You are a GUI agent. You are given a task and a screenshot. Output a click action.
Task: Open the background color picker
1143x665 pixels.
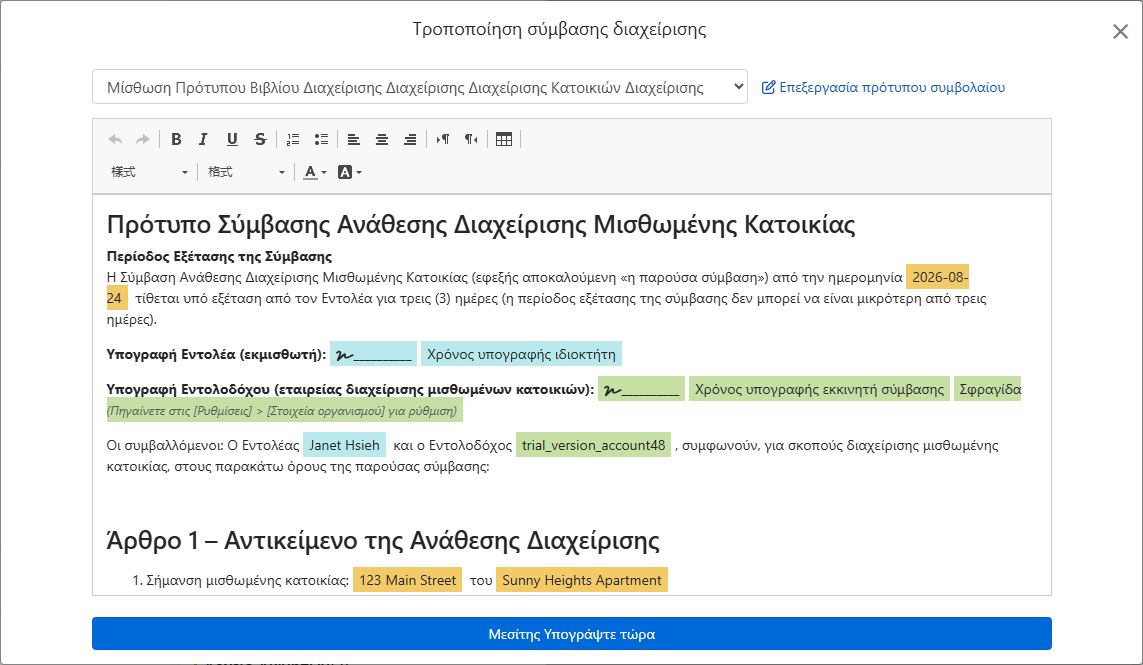coord(350,172)
